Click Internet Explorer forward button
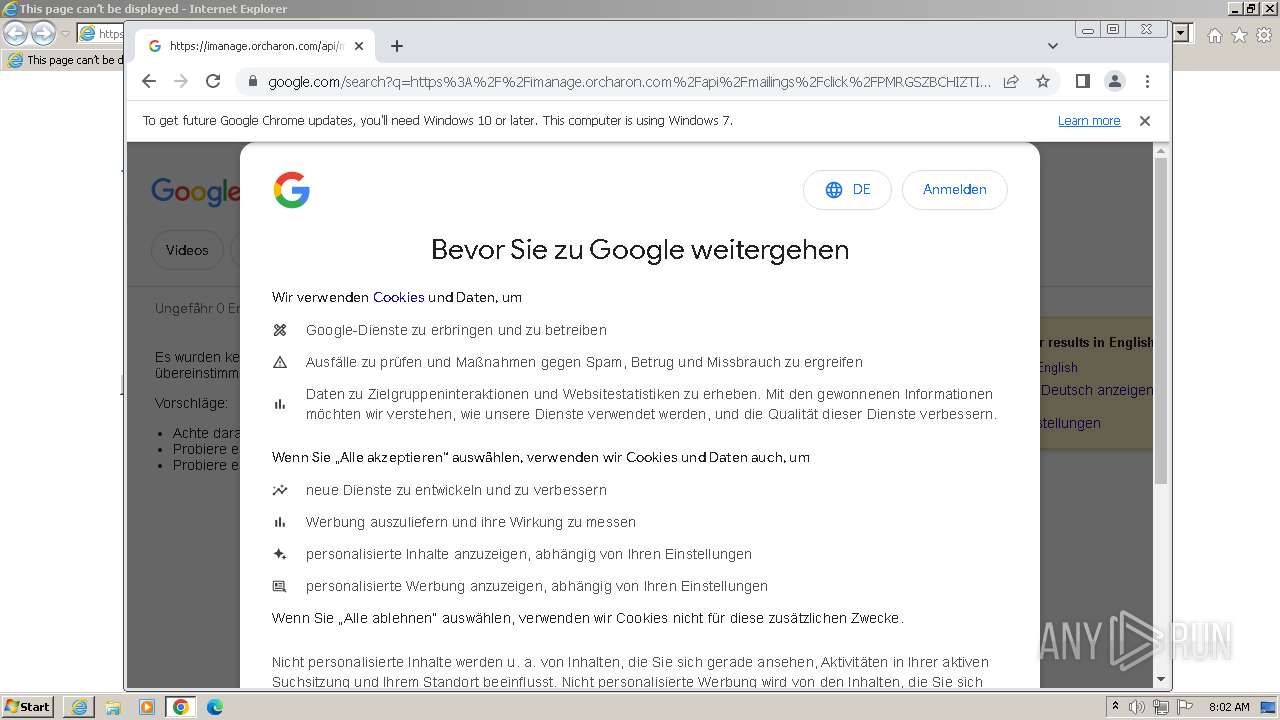Screen dimensions: 1280x720 pos(43,34)
